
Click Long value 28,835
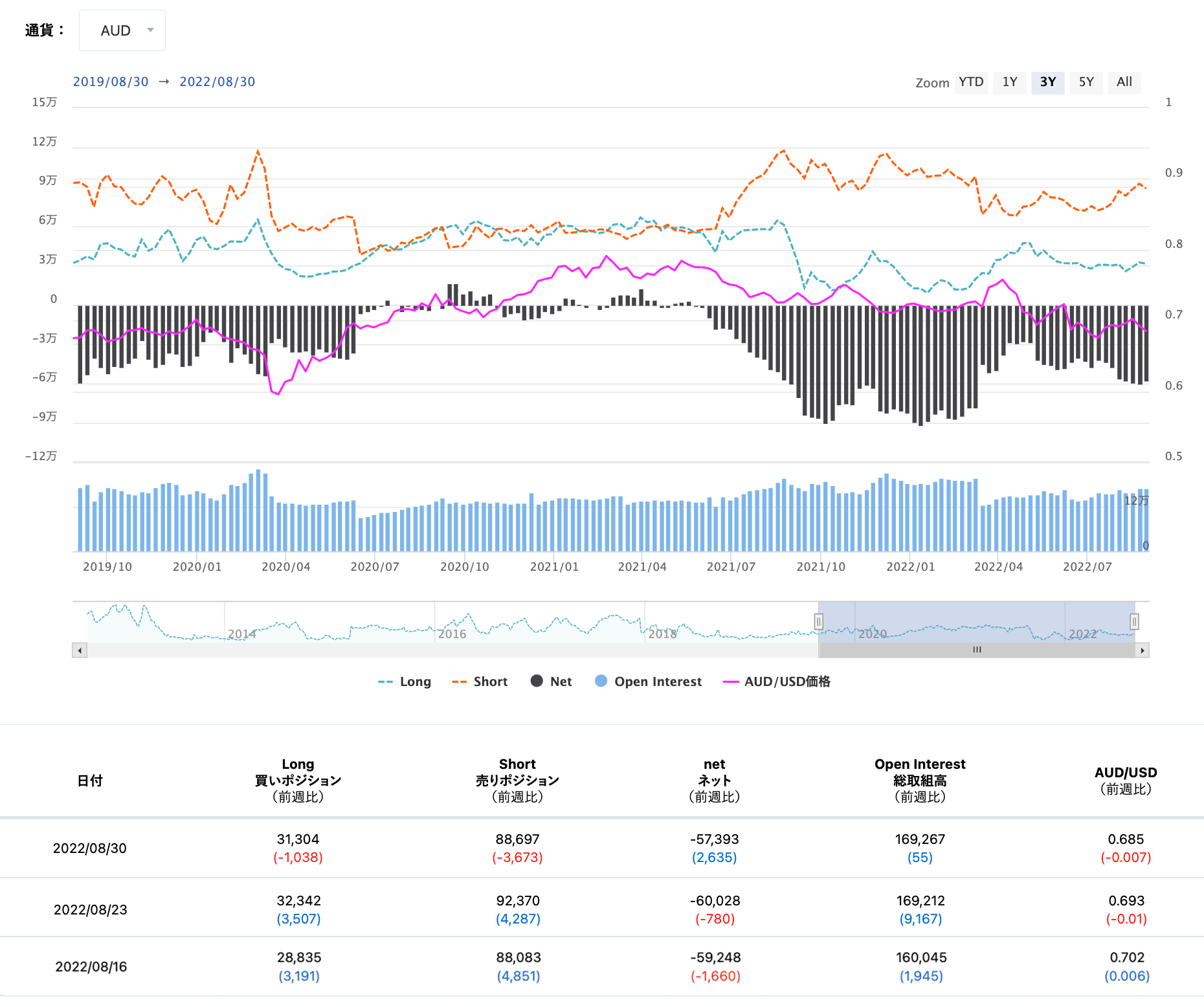click(x=299, y=958)
